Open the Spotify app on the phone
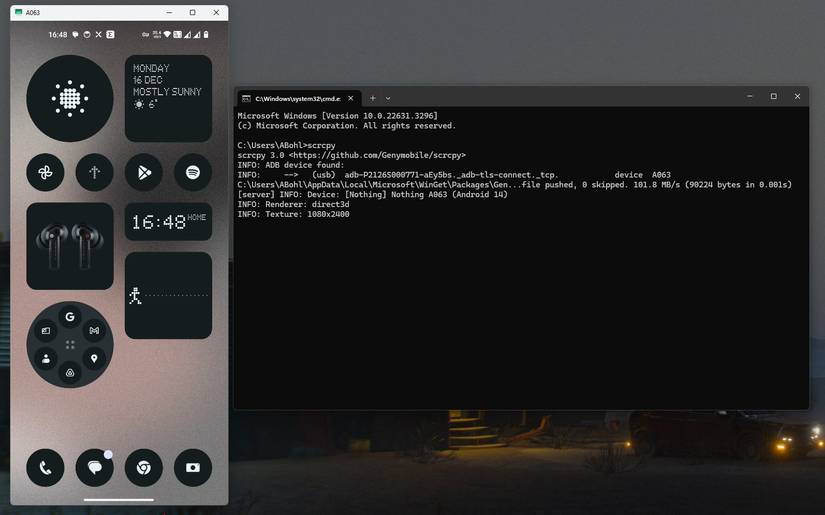This screenshot has height=515, width=825. pos(193,172)
